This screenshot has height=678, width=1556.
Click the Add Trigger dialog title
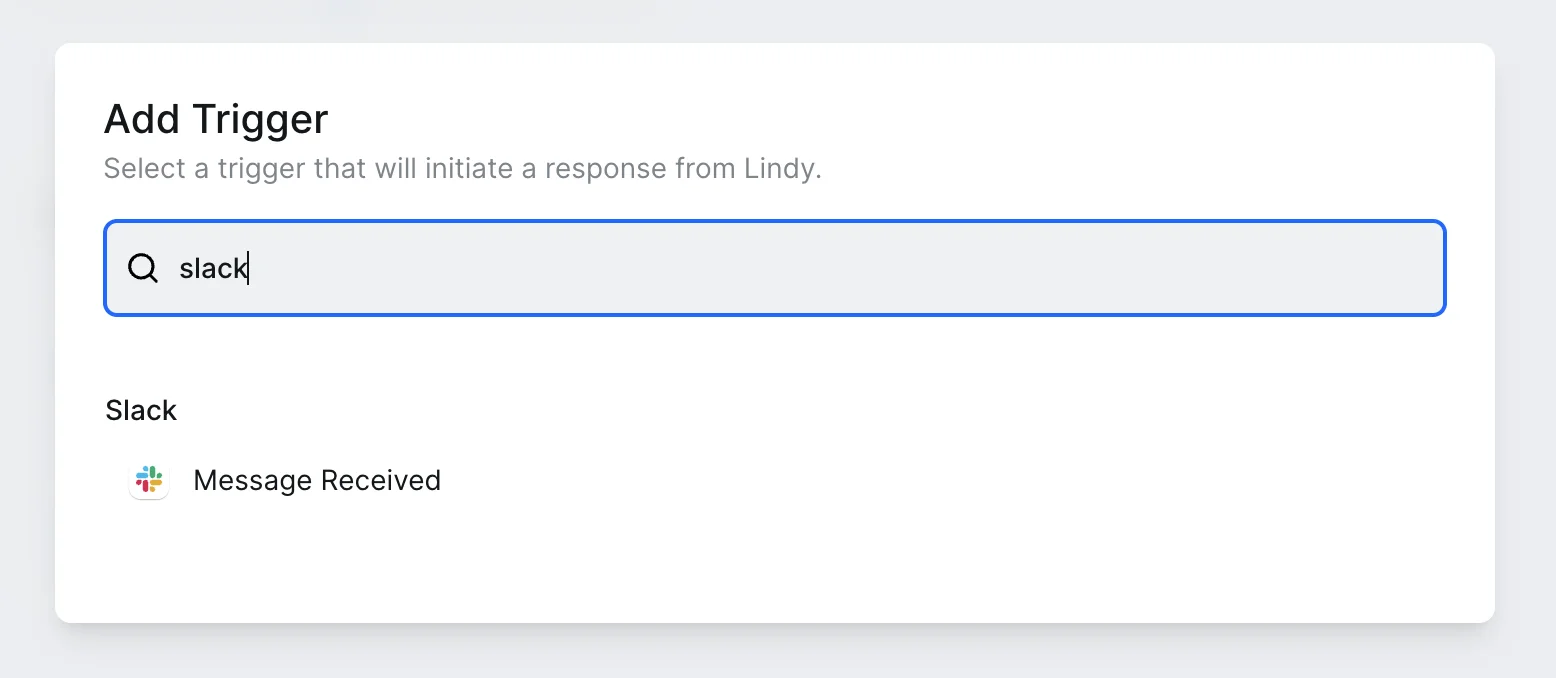pos(216,120)
